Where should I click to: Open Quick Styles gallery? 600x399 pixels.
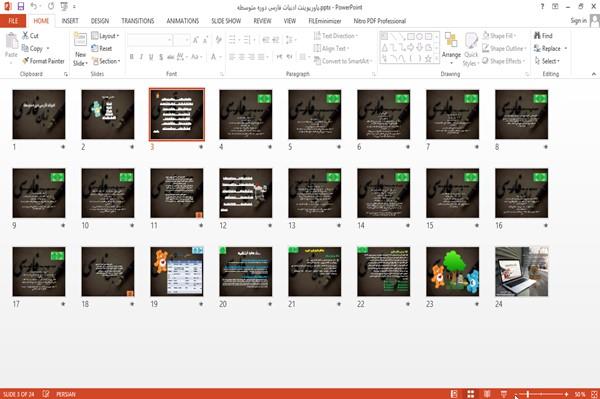click(x=471, y=50)
